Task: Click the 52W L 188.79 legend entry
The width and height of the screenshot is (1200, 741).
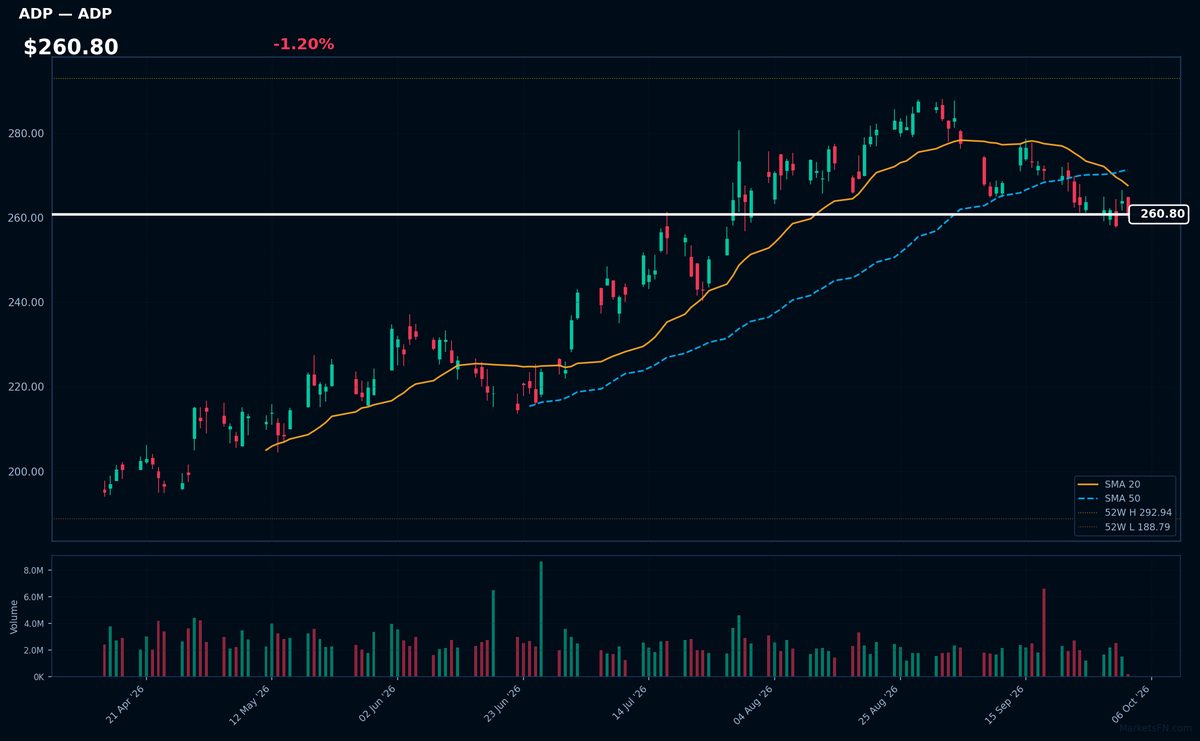Action: click(1124, 527)
